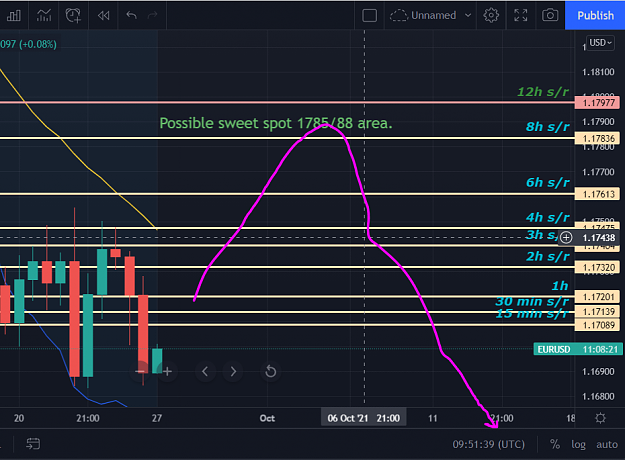Click the Publish button
This screenshot has width=625, height=460.
coord(595,16)
